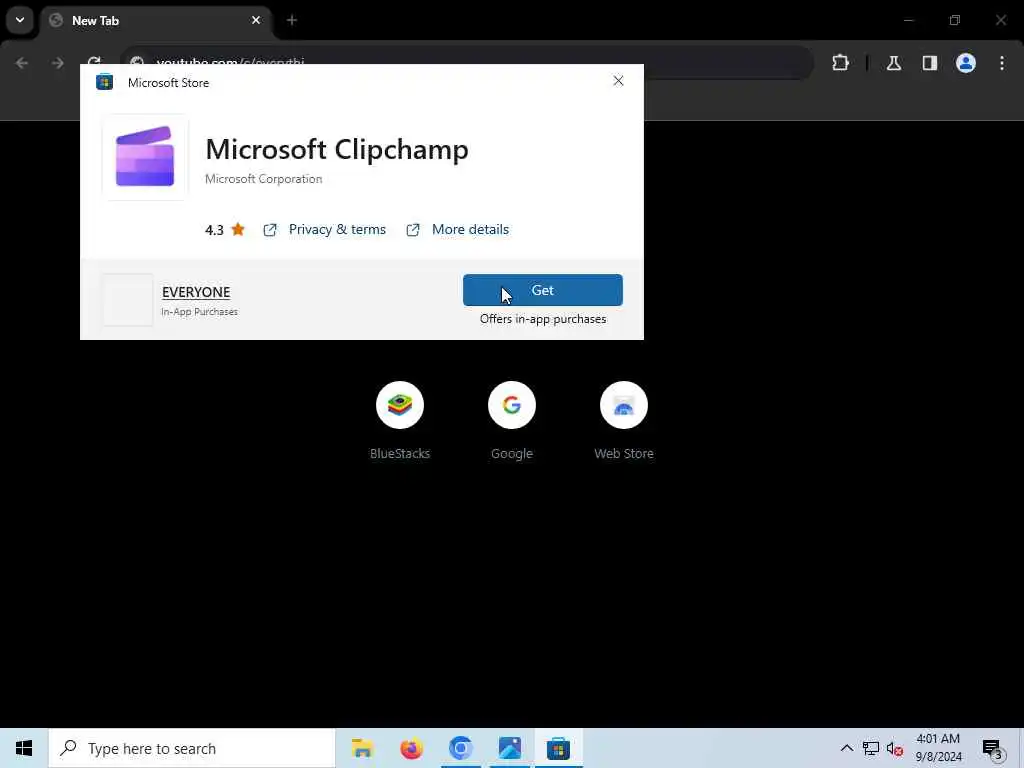Click the Microsoft Clipchamp title text

(x=337, y=150)
